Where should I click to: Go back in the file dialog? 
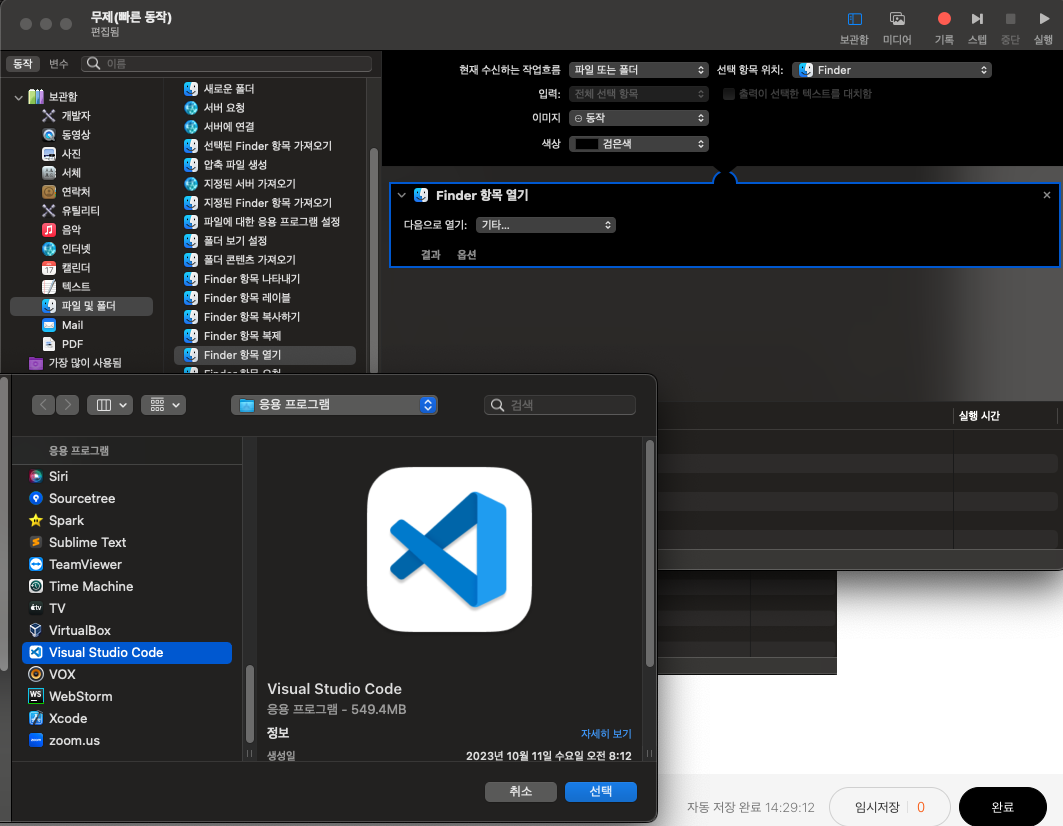pyautogui.click(x=43, y=405)
